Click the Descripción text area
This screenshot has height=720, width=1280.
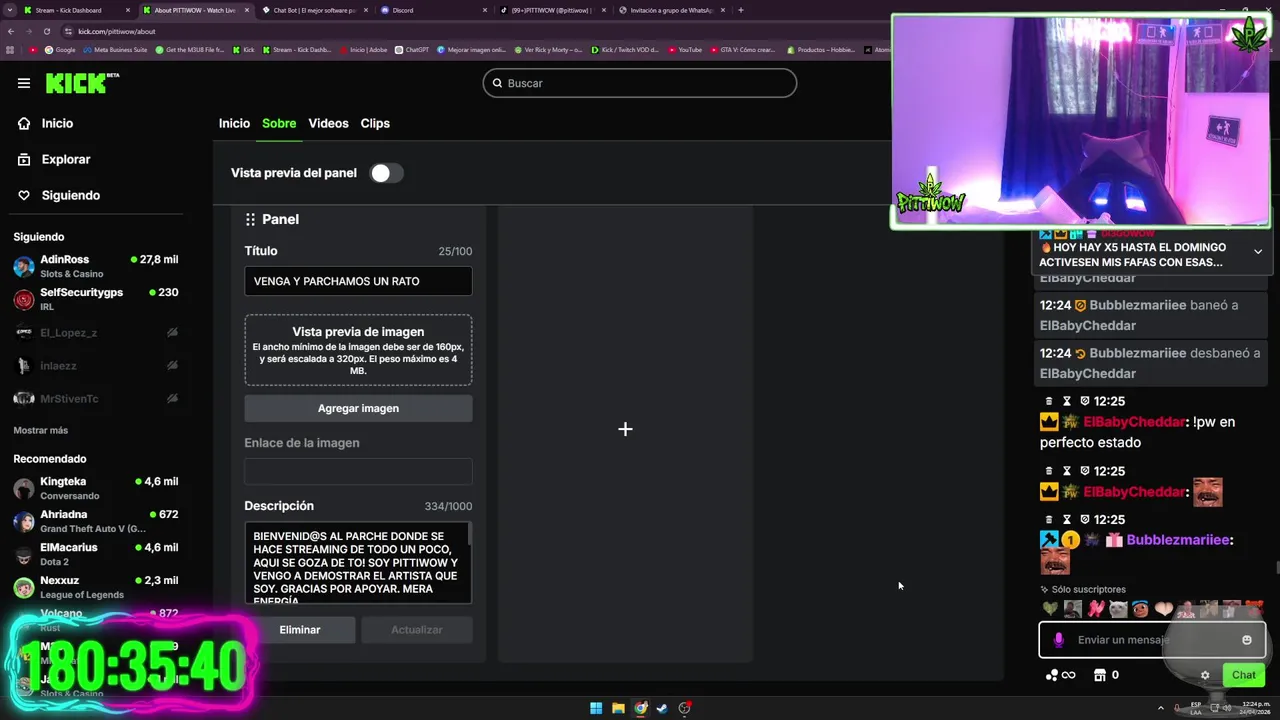(x=358, y=563)
